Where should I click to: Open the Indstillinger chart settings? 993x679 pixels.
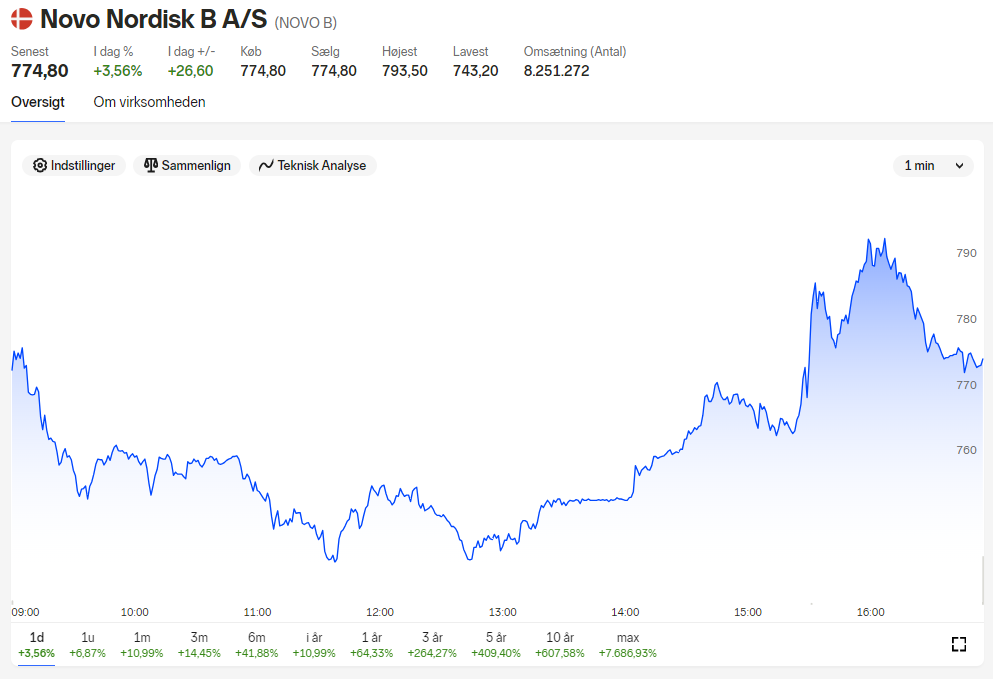pos(74,165)
